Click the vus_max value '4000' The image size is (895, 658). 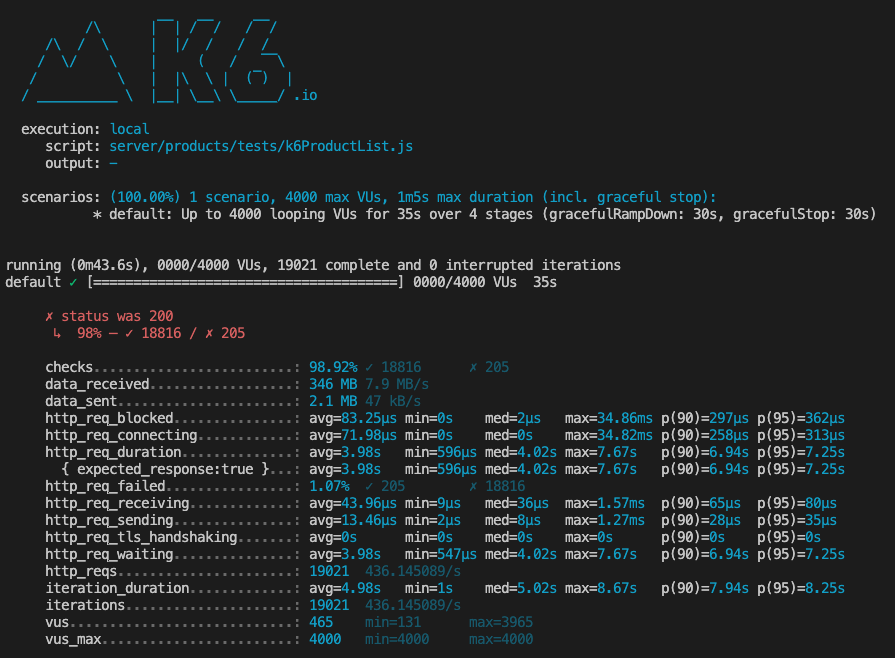pos(325,640)
